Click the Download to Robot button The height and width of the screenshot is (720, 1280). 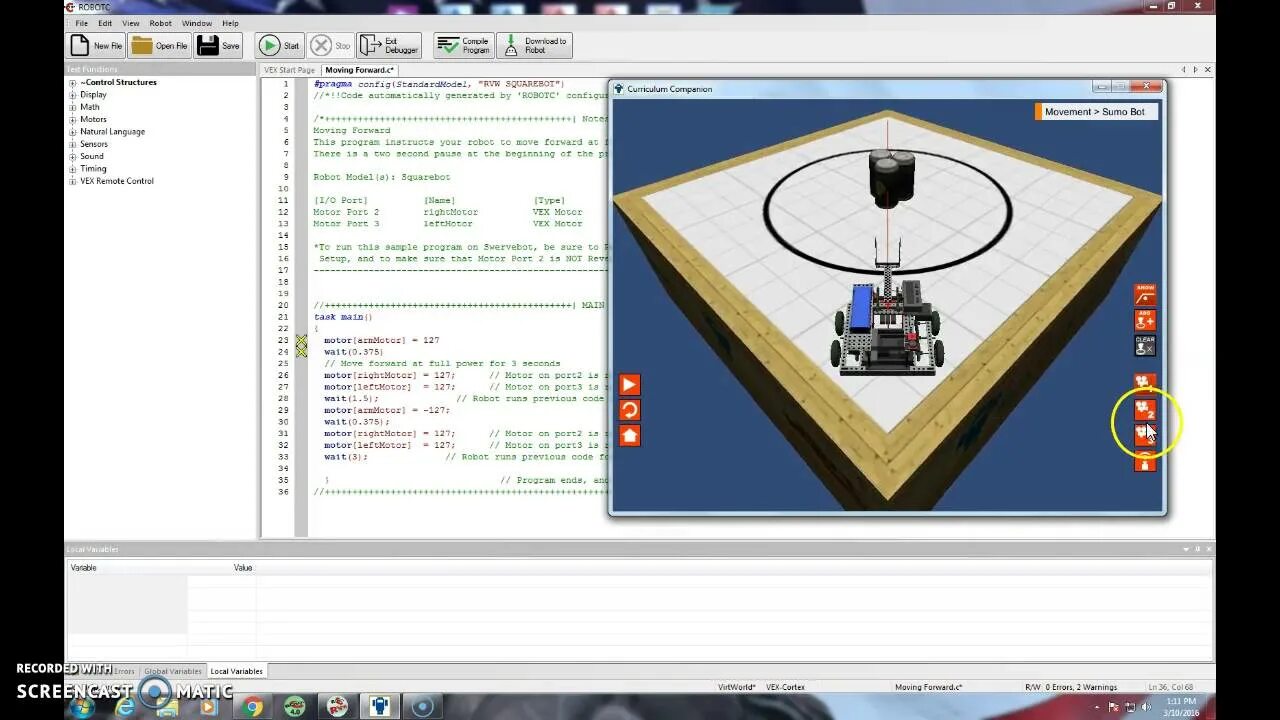535,45
